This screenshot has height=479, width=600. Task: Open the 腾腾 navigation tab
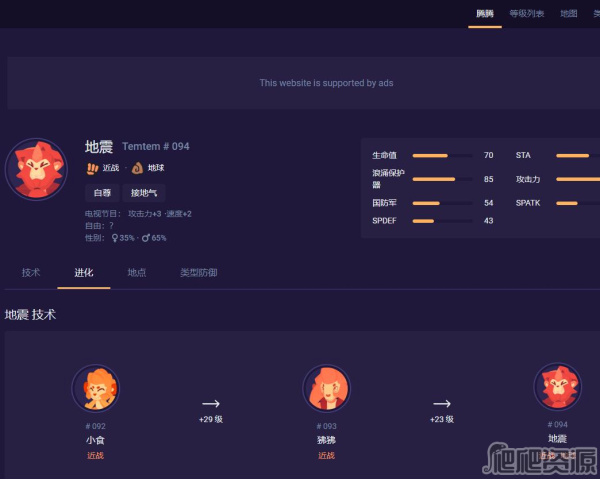coord(484,14)
